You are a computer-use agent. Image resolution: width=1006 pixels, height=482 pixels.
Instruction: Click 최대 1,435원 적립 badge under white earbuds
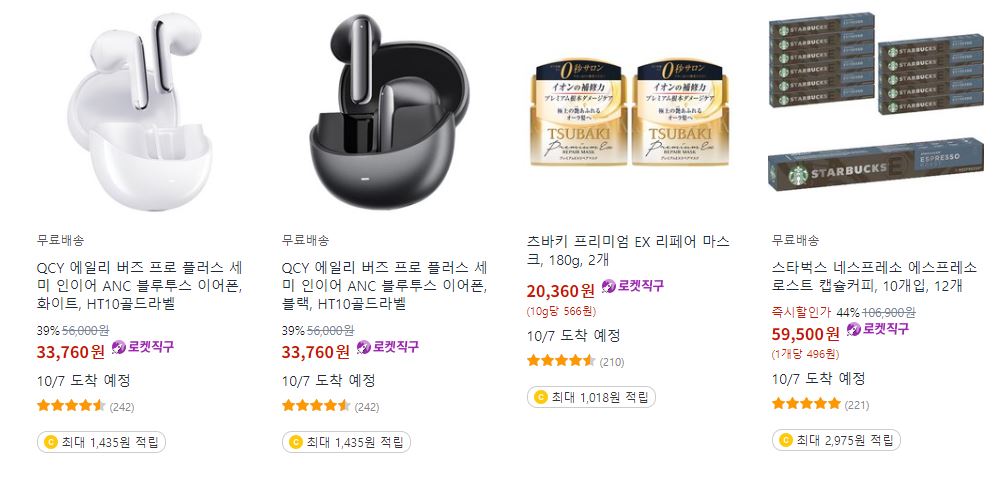101,442
